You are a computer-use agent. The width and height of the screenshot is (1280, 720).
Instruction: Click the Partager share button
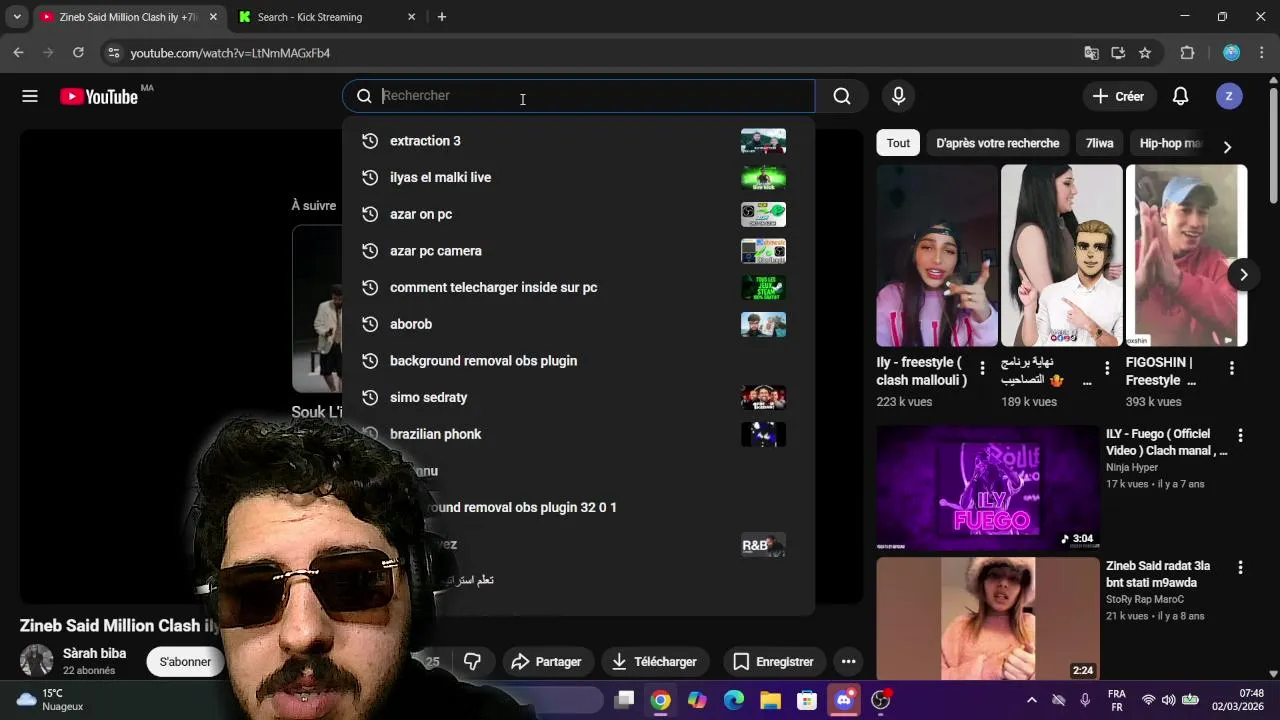[546, 662]
